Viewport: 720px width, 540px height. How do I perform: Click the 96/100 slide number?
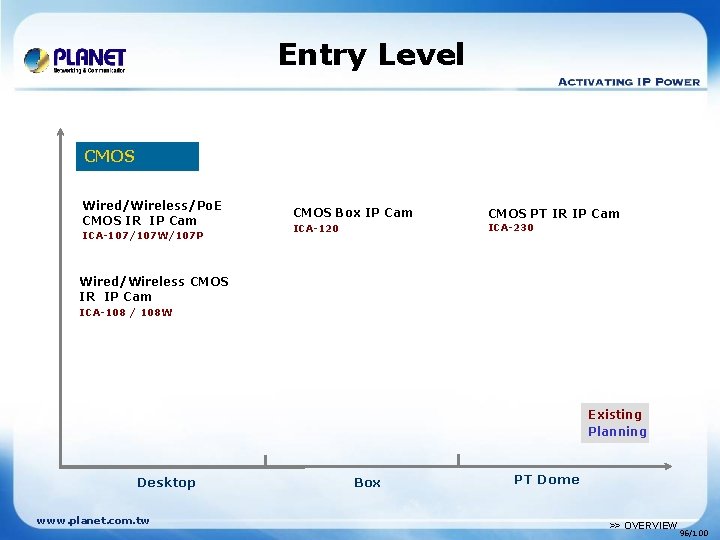click(x=694, y=533)
